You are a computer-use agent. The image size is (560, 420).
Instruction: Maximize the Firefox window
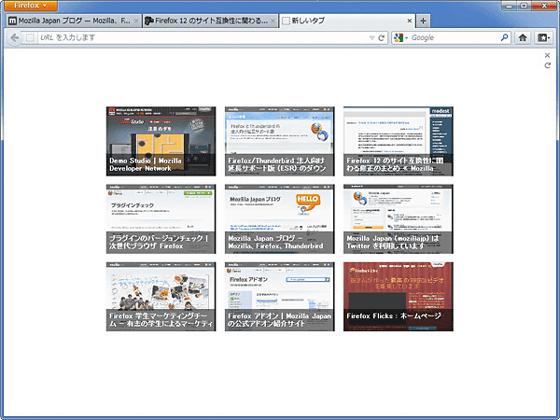coord(524,5)
